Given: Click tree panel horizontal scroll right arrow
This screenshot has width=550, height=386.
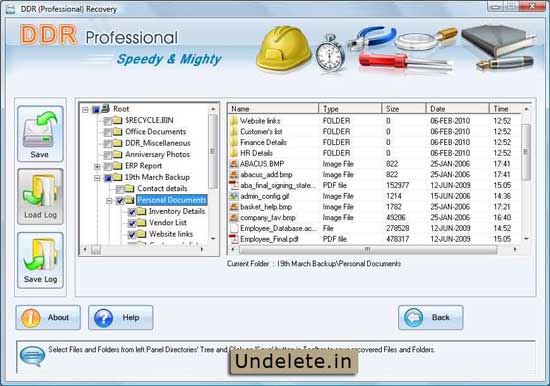Looking at the screenshot, I should (202, 249).
